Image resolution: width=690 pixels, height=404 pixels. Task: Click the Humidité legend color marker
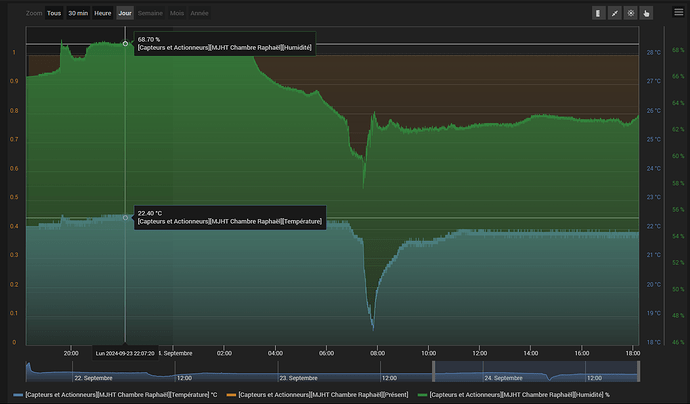[x=422, y=395]
